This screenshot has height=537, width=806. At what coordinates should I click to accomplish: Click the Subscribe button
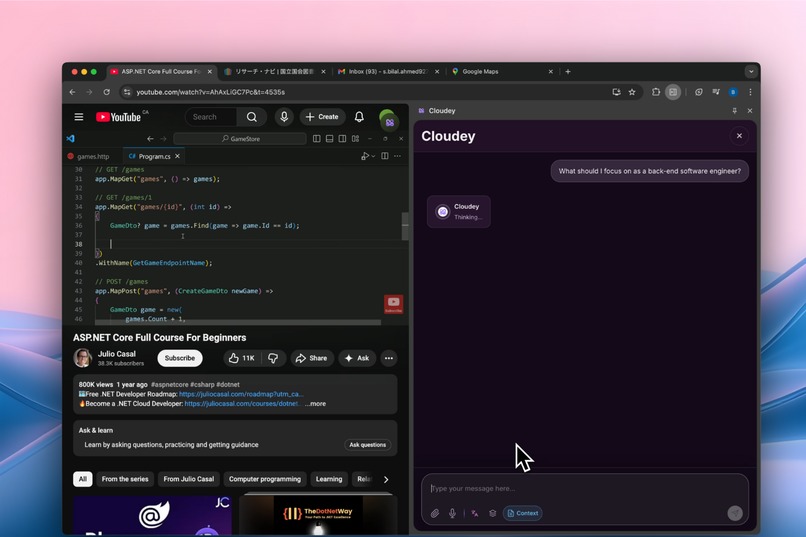180,358
